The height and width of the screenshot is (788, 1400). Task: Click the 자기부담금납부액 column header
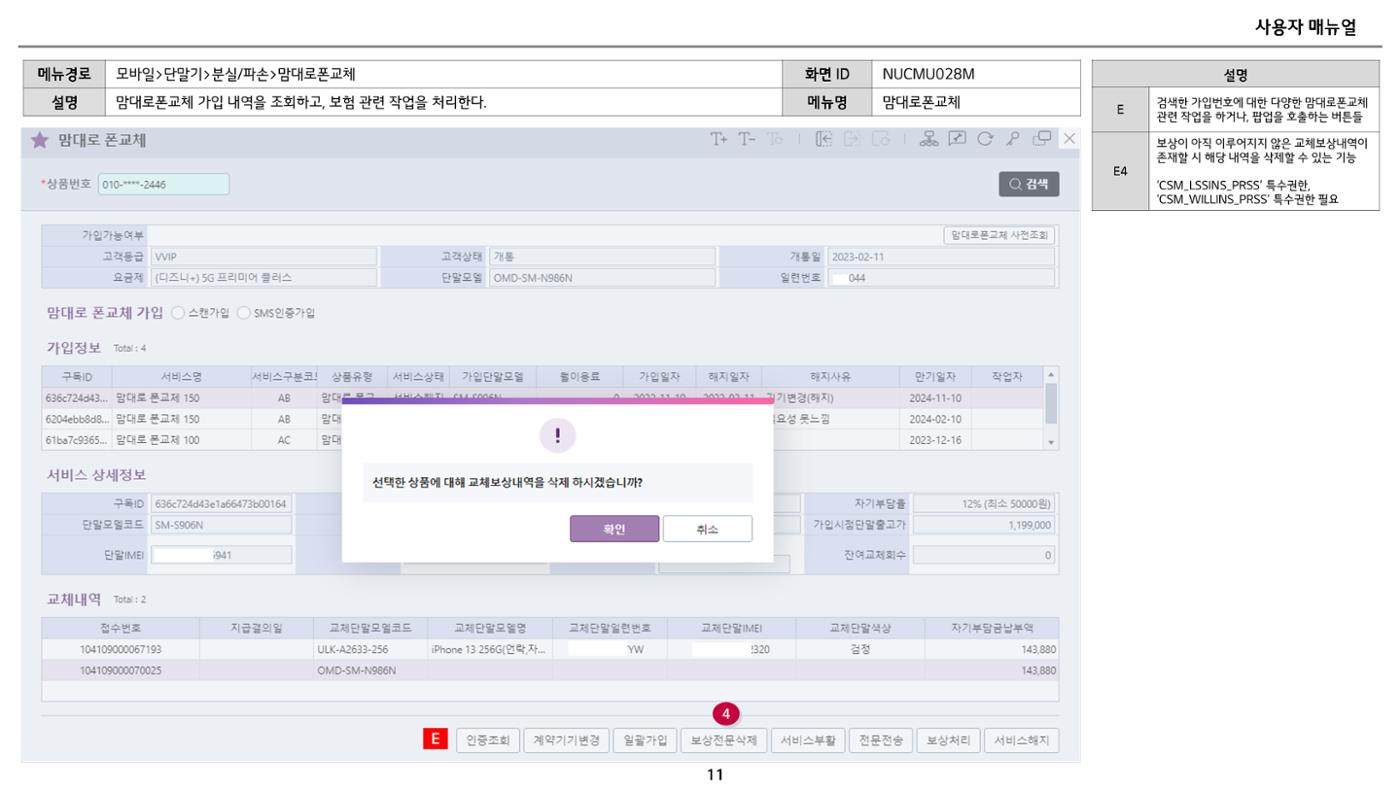click(992, 627)
